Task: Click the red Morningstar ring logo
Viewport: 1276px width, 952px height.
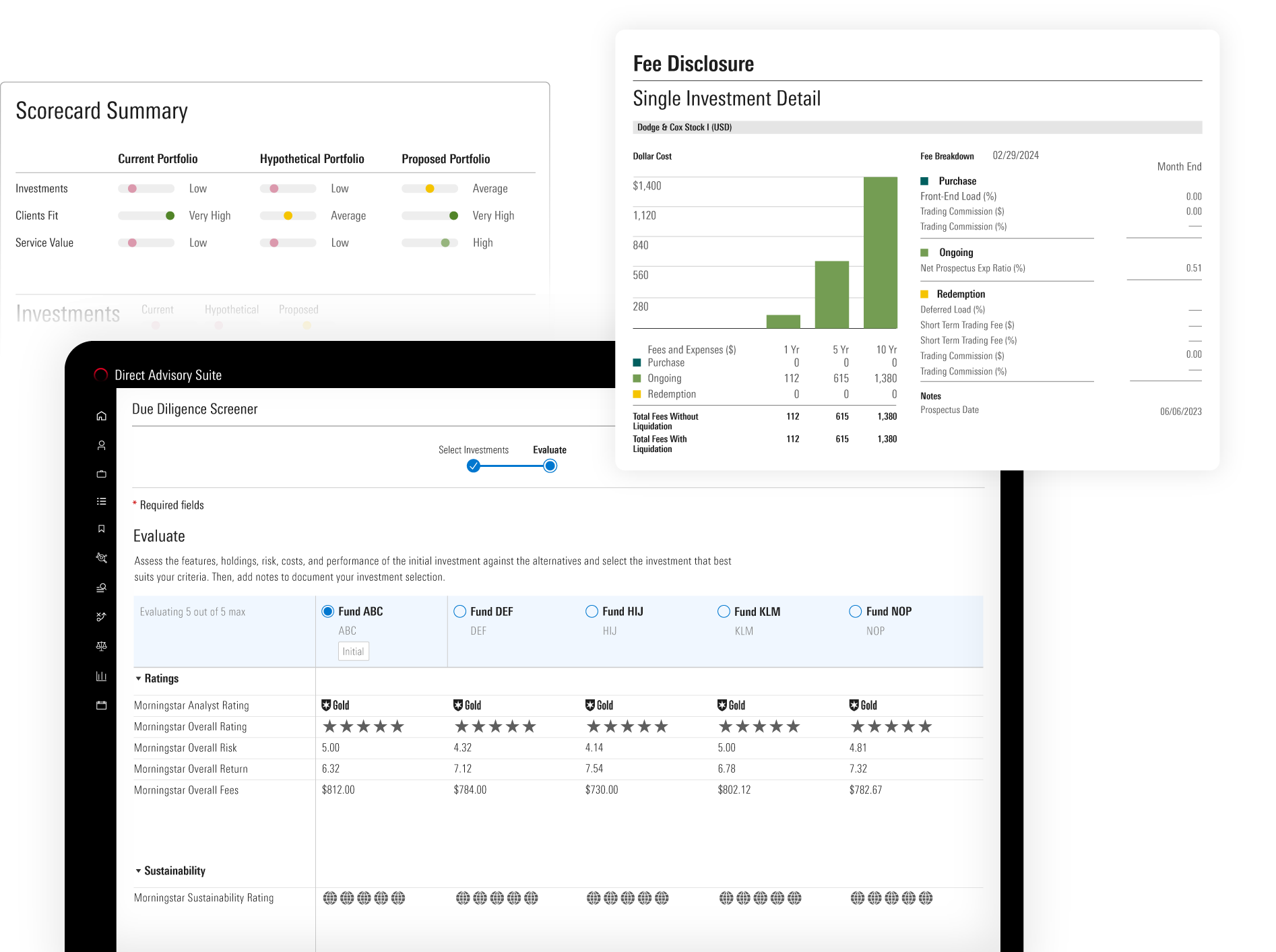Action: [101, 375]
